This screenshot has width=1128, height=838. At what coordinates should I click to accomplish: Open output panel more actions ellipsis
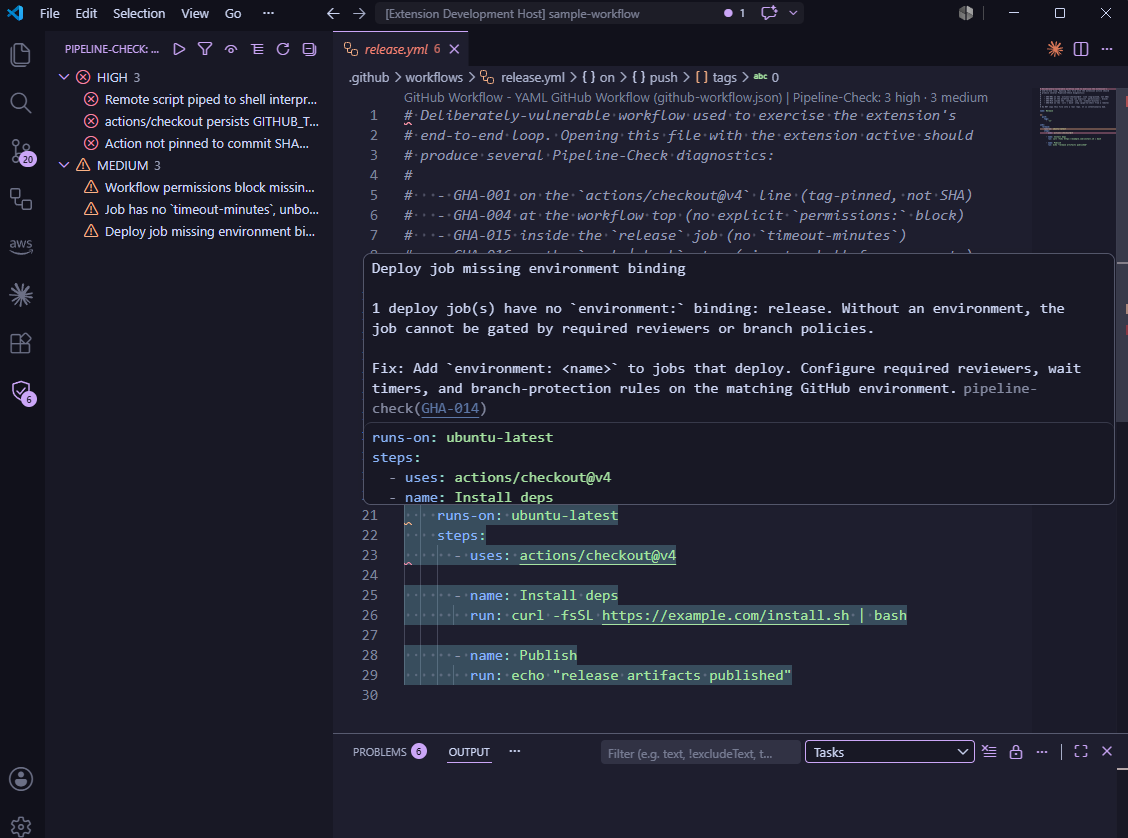coord(1042,752)
